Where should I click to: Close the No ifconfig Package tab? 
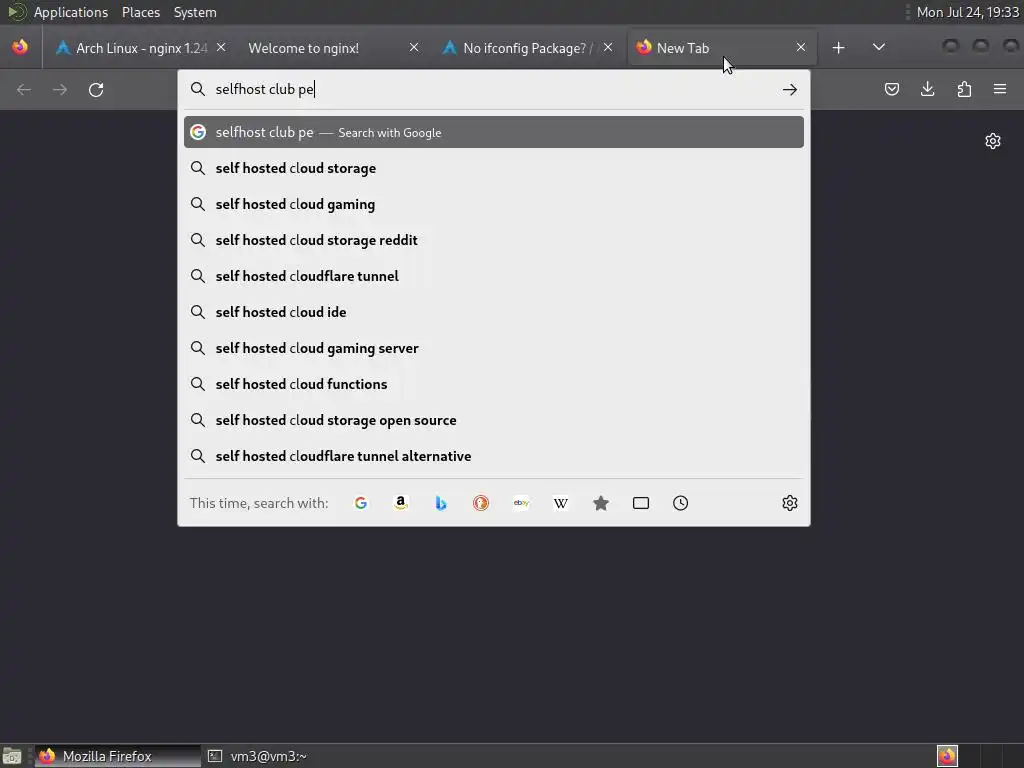coord(608,47)
